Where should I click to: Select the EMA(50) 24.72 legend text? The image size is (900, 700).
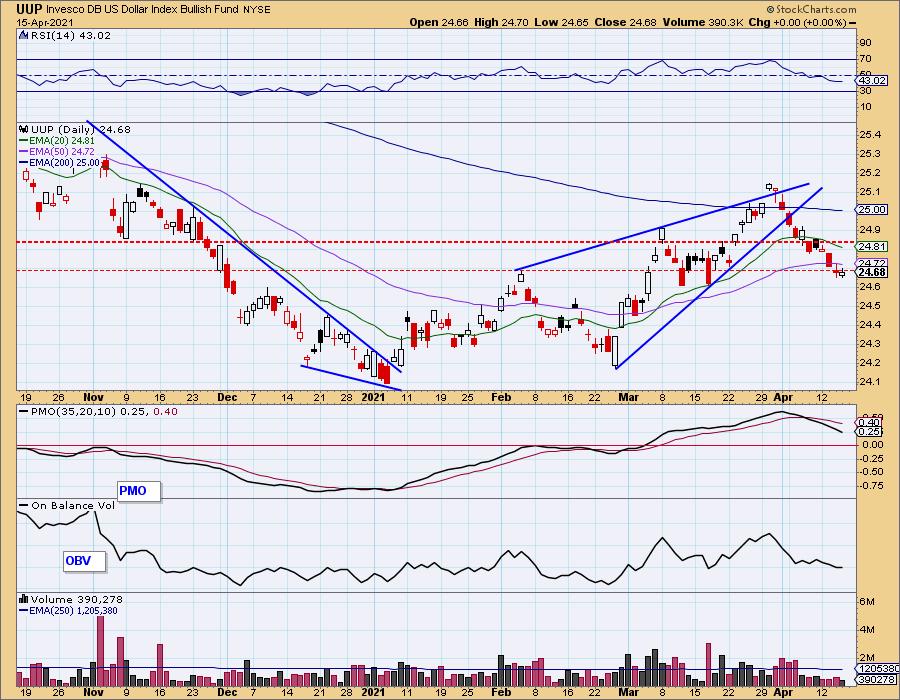[x=63, y=151]
